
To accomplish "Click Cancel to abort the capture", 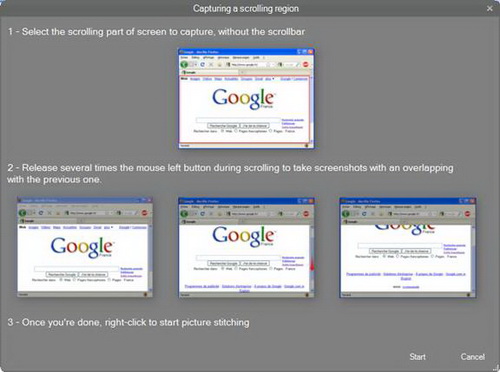I will 473,357.
